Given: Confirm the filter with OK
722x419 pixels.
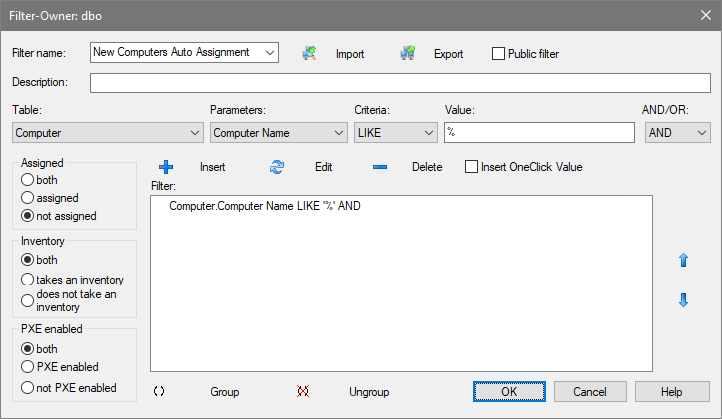Looking at the screenshot, I should click(509, 391).
